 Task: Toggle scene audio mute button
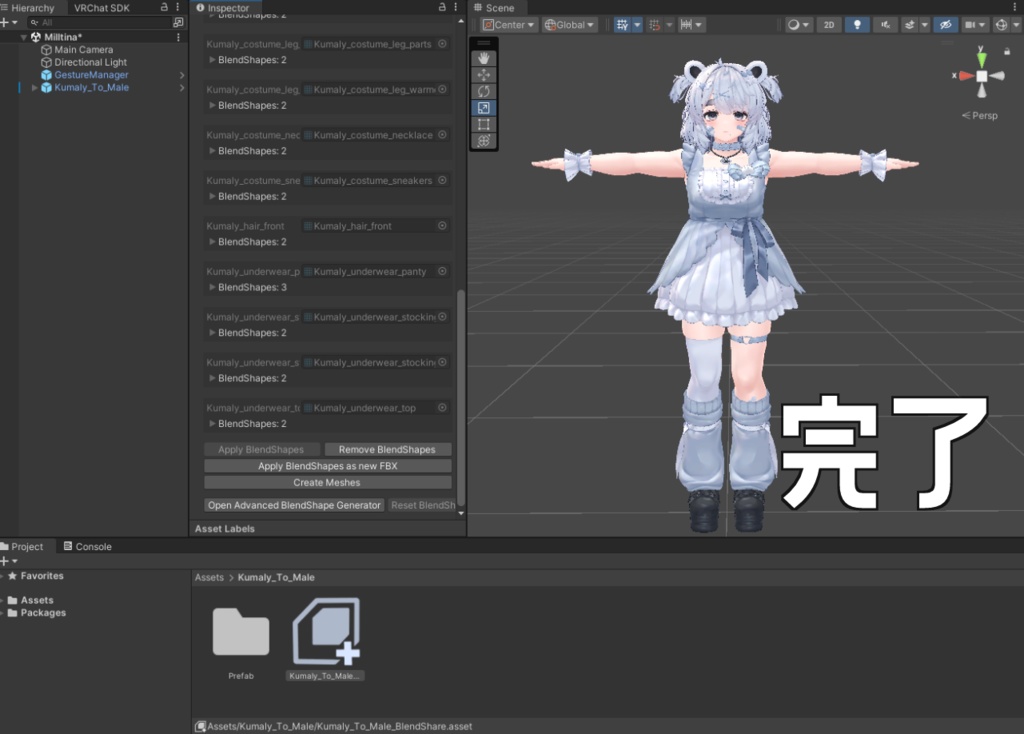[885, 25]
